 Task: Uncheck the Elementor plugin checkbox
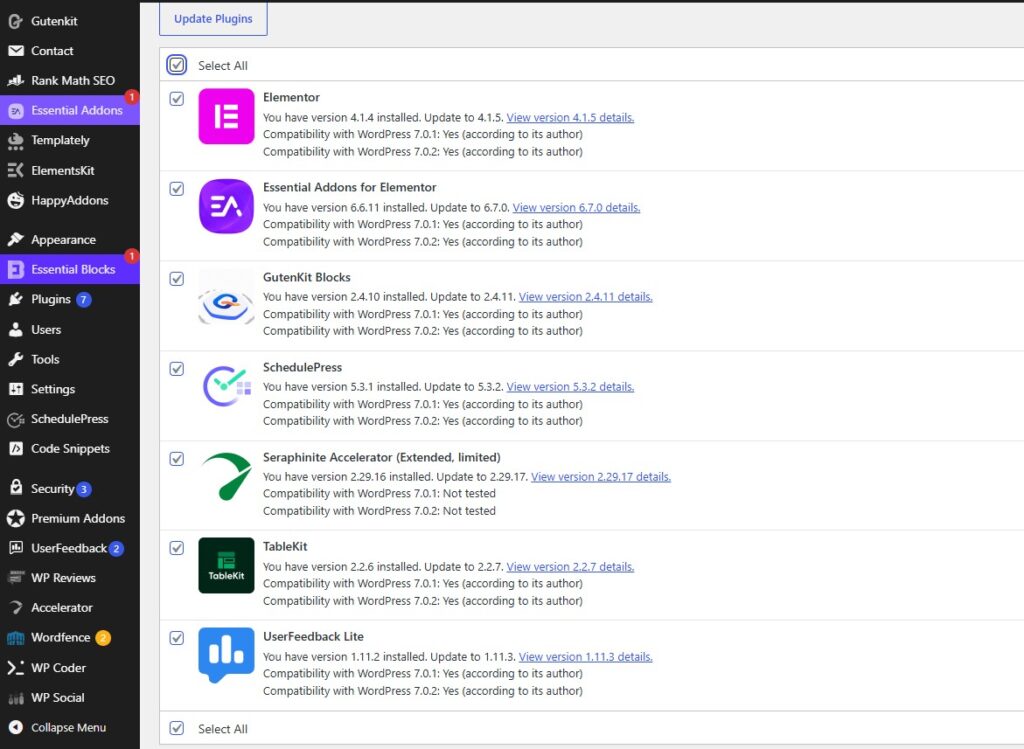click(x=176, y=99)
